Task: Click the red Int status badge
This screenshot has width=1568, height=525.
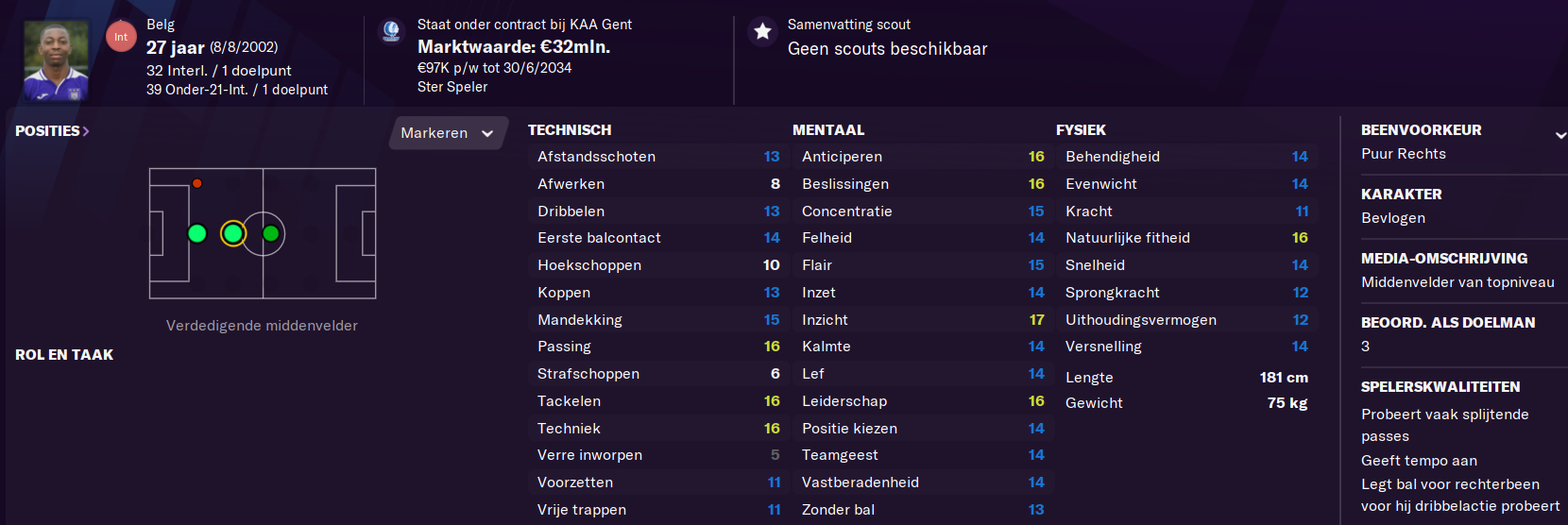Action: click(x=121, y=37)
